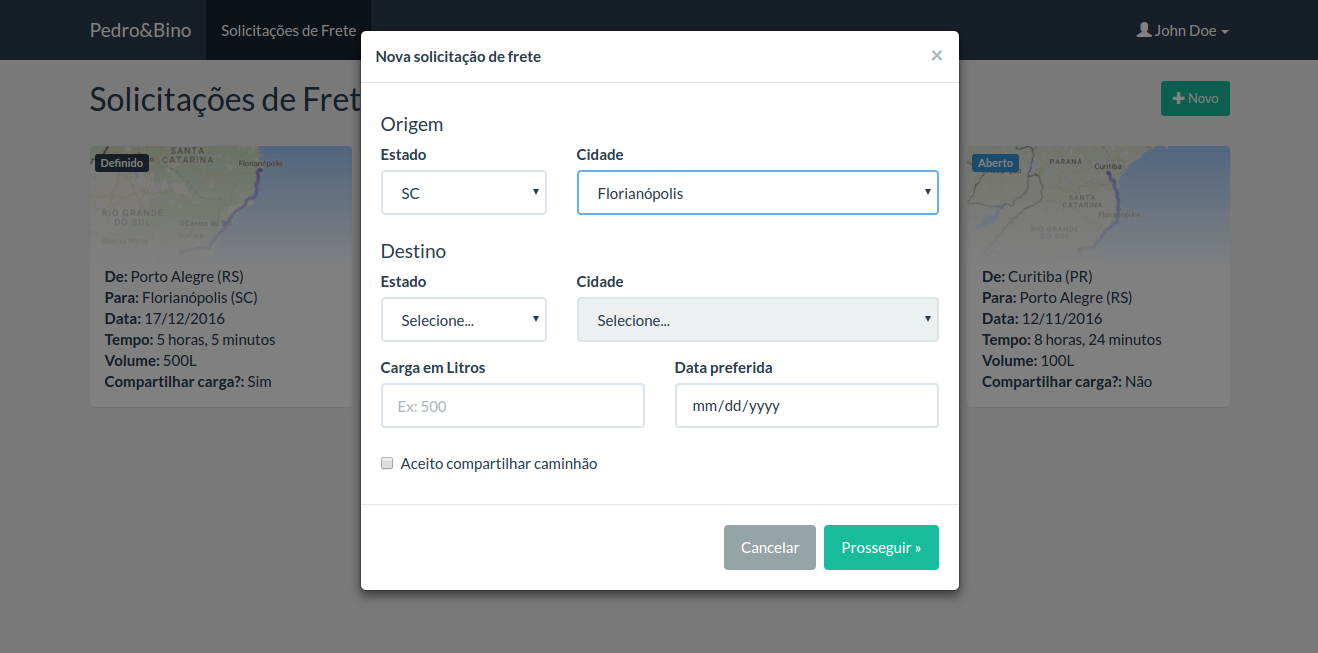Open the destination Cidade dropdown

click(757, 320)
